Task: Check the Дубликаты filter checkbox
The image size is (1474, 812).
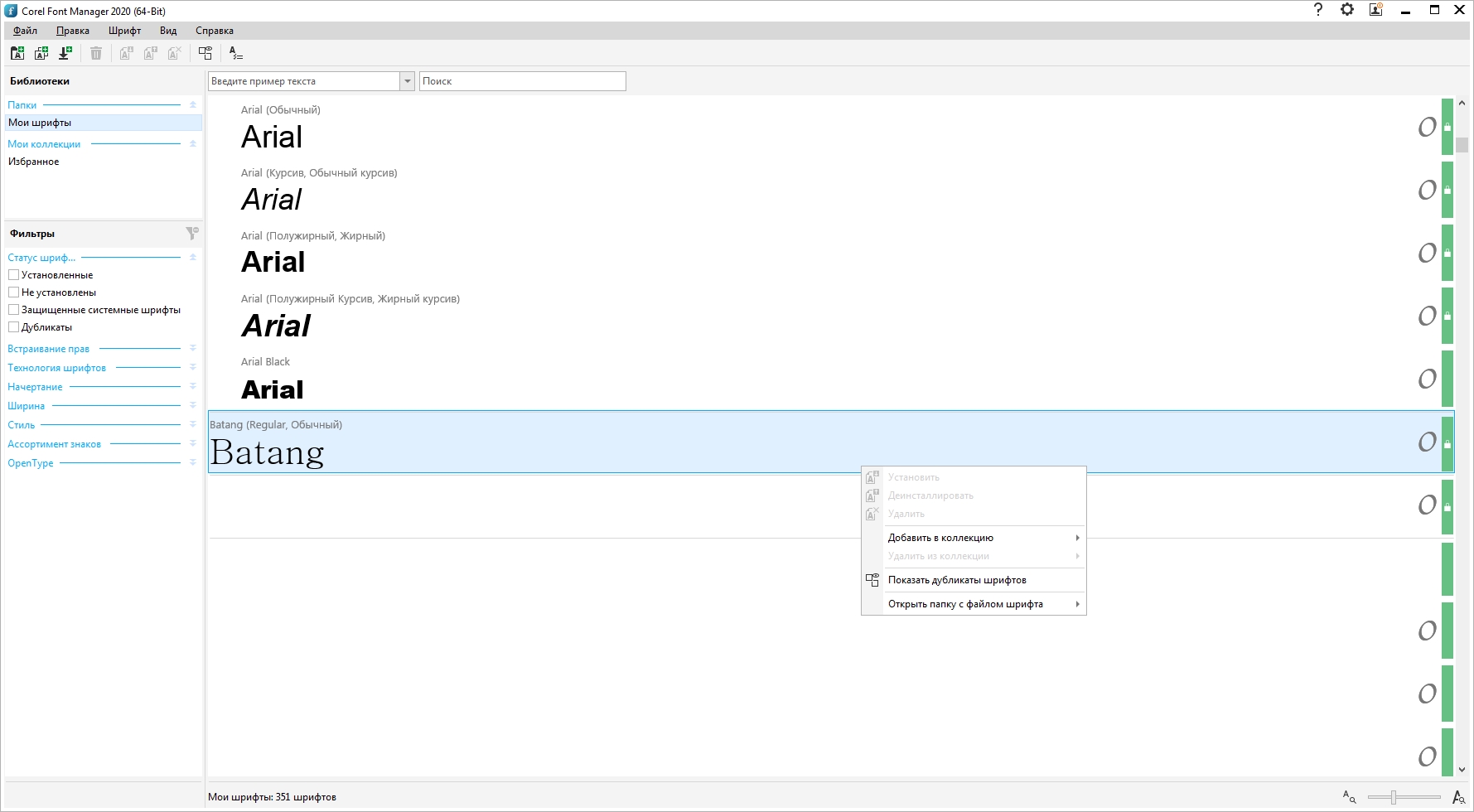Action: [13, 326]
